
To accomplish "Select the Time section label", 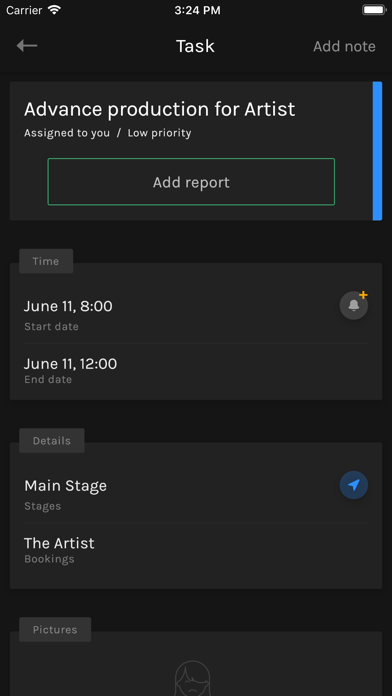I will (46, 261).
